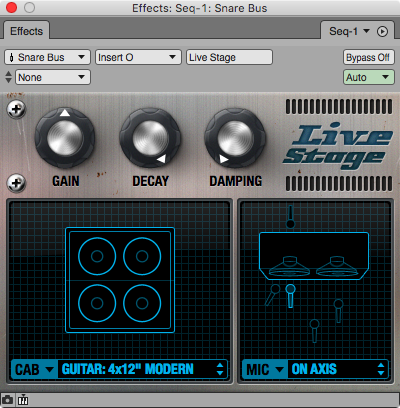Select the angled off-axis microphone
This screenshot has width=400, height=408.
point(273,295)
